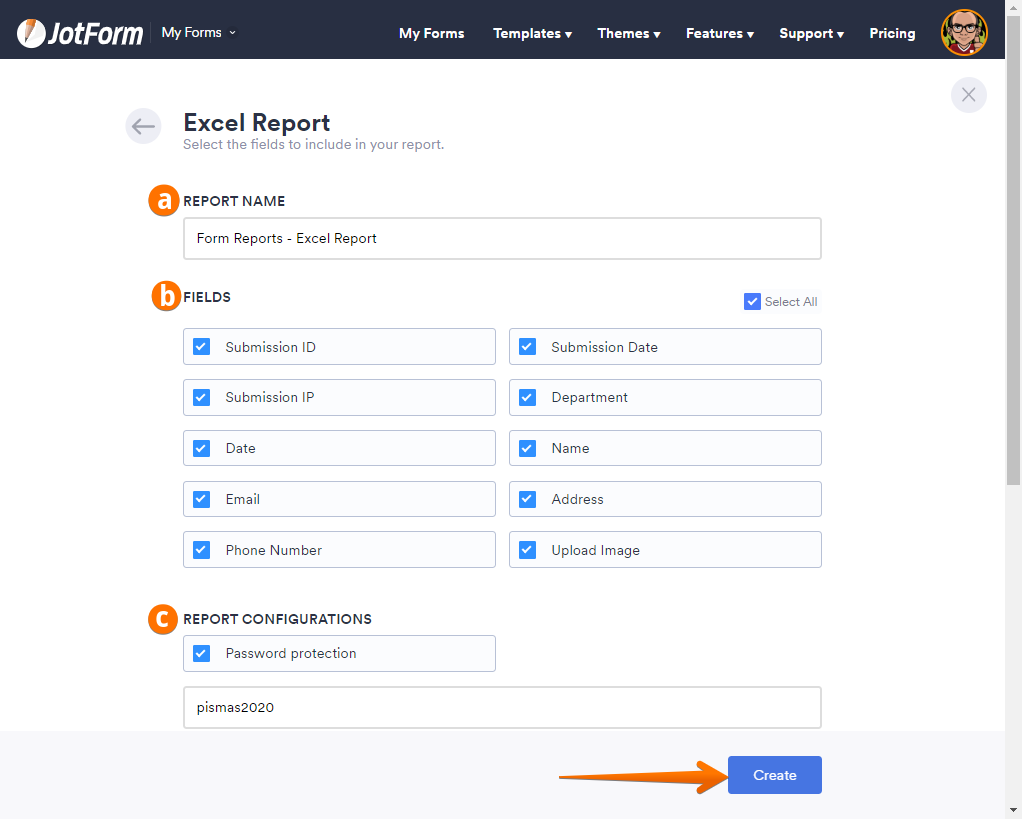Go to My Forms in navigation bar

tap(431, 33)
